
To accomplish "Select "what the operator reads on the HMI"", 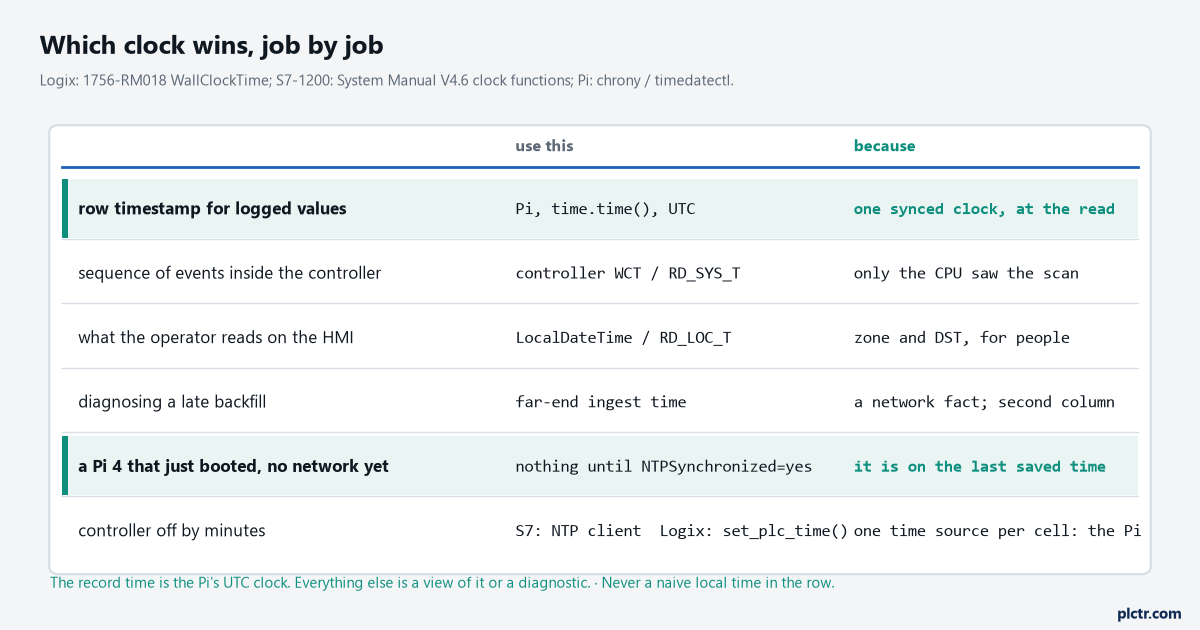I will point(216,338).
